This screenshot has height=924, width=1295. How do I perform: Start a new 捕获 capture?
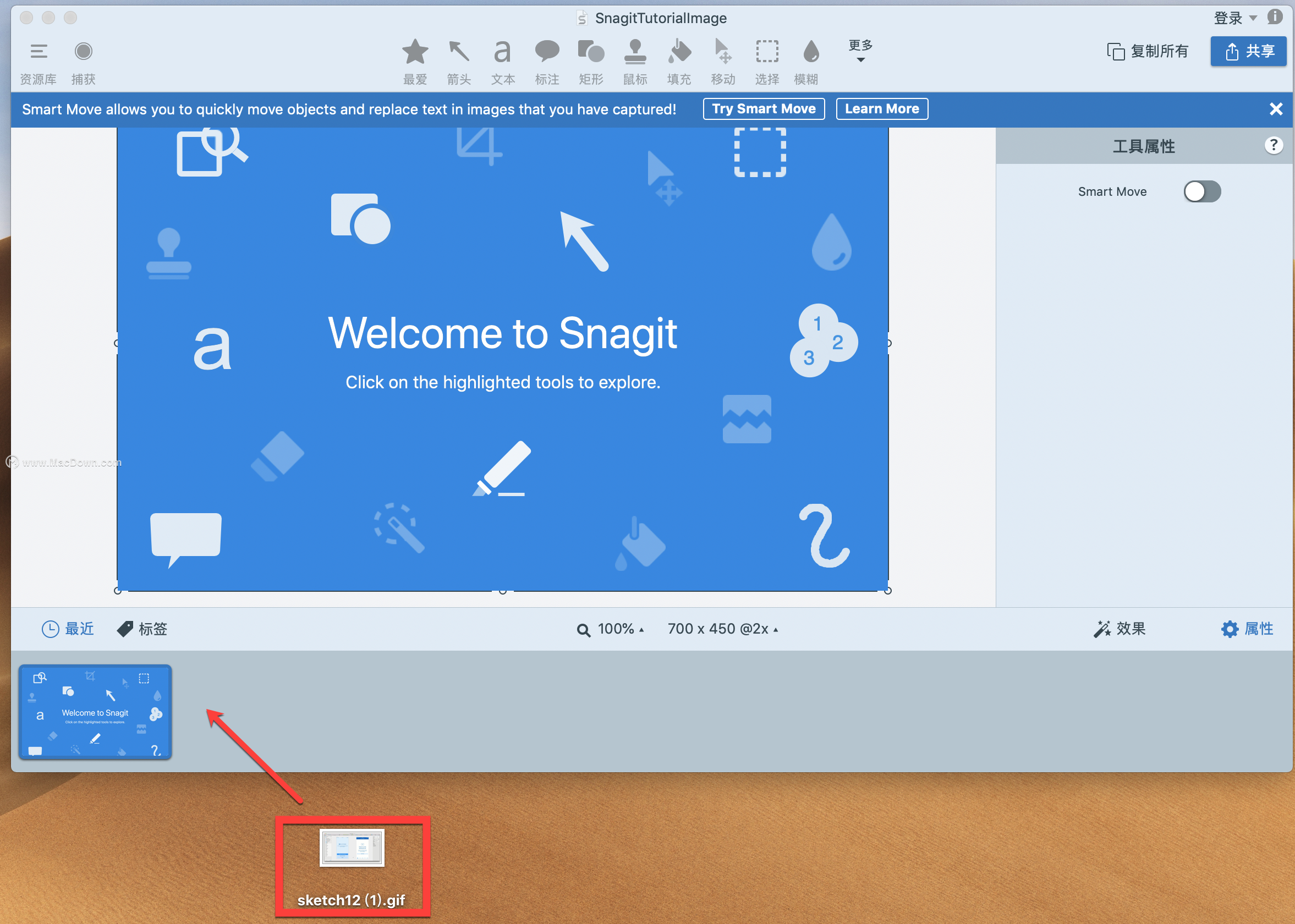[x=83, y=63]
